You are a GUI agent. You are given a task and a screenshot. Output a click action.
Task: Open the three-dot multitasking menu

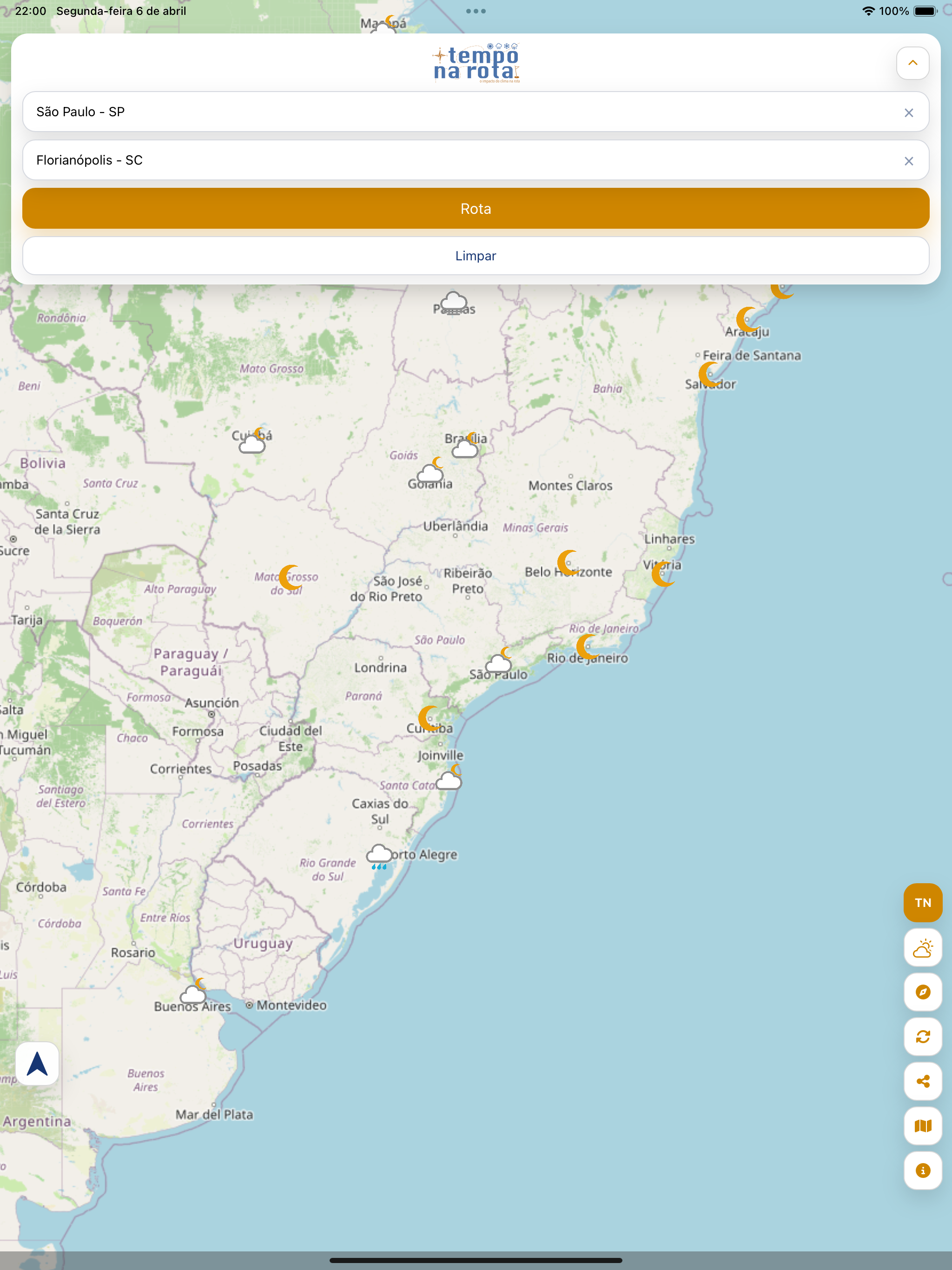[476, 11]
